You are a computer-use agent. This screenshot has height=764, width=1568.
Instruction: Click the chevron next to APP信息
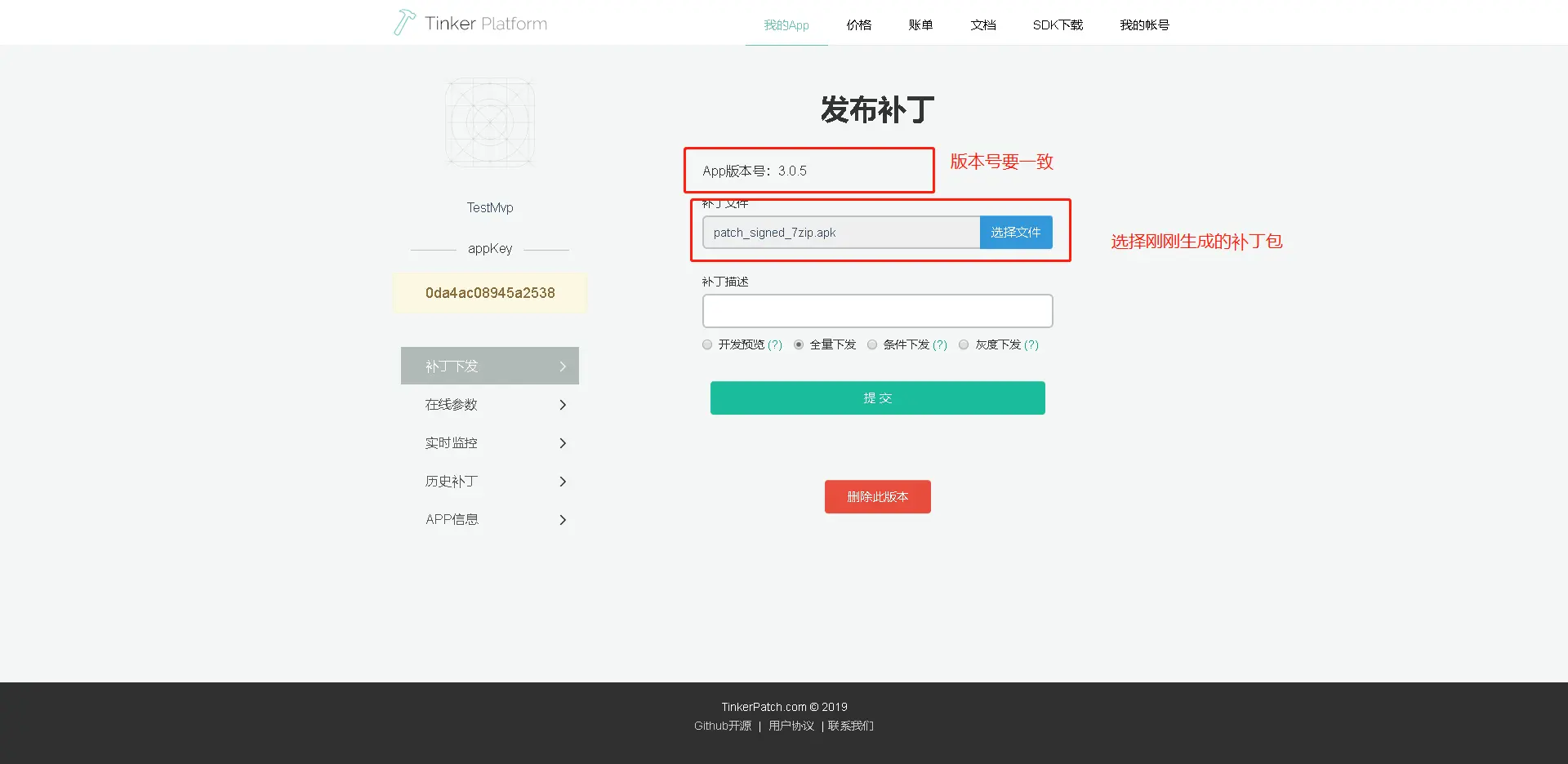coord(563,520)
